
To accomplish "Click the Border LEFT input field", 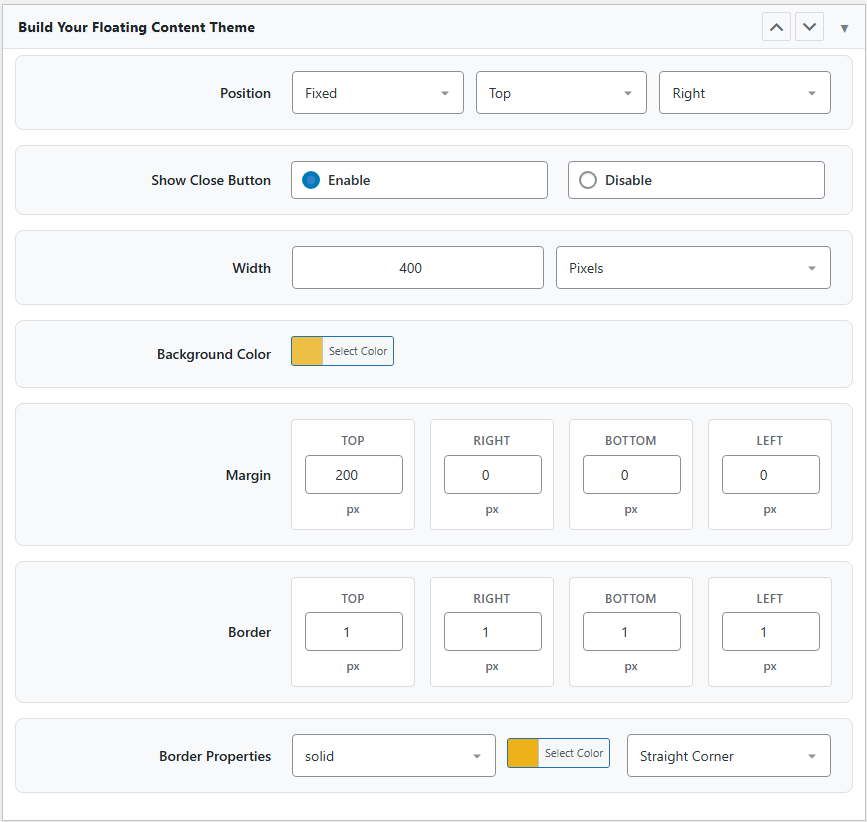I will [x=770, y=631].
